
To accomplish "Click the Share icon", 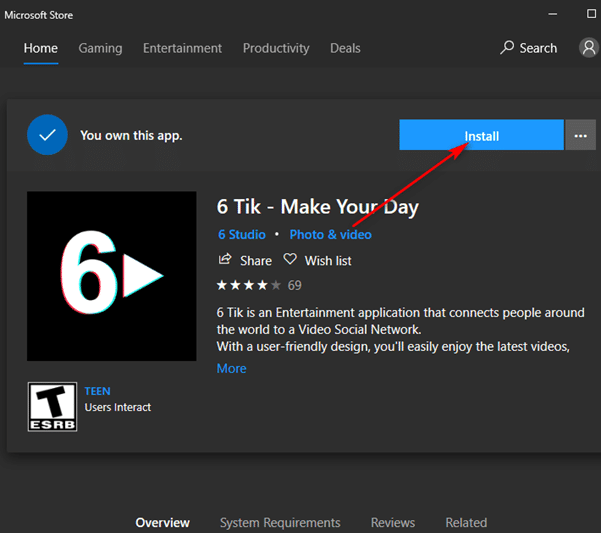I will click(x=225, y=259).
